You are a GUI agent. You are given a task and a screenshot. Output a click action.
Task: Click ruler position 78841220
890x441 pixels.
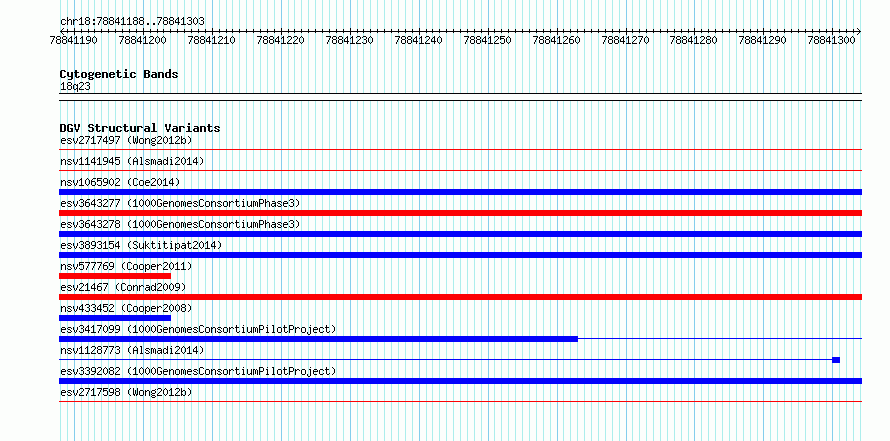coord(280,40)
